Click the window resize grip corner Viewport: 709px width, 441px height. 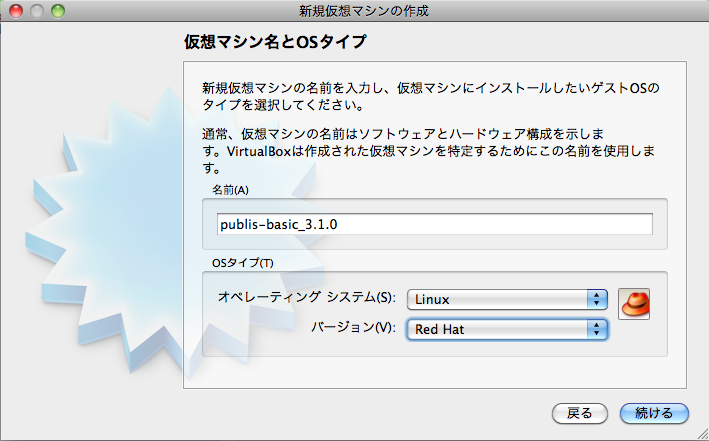[x=702, y=434]
